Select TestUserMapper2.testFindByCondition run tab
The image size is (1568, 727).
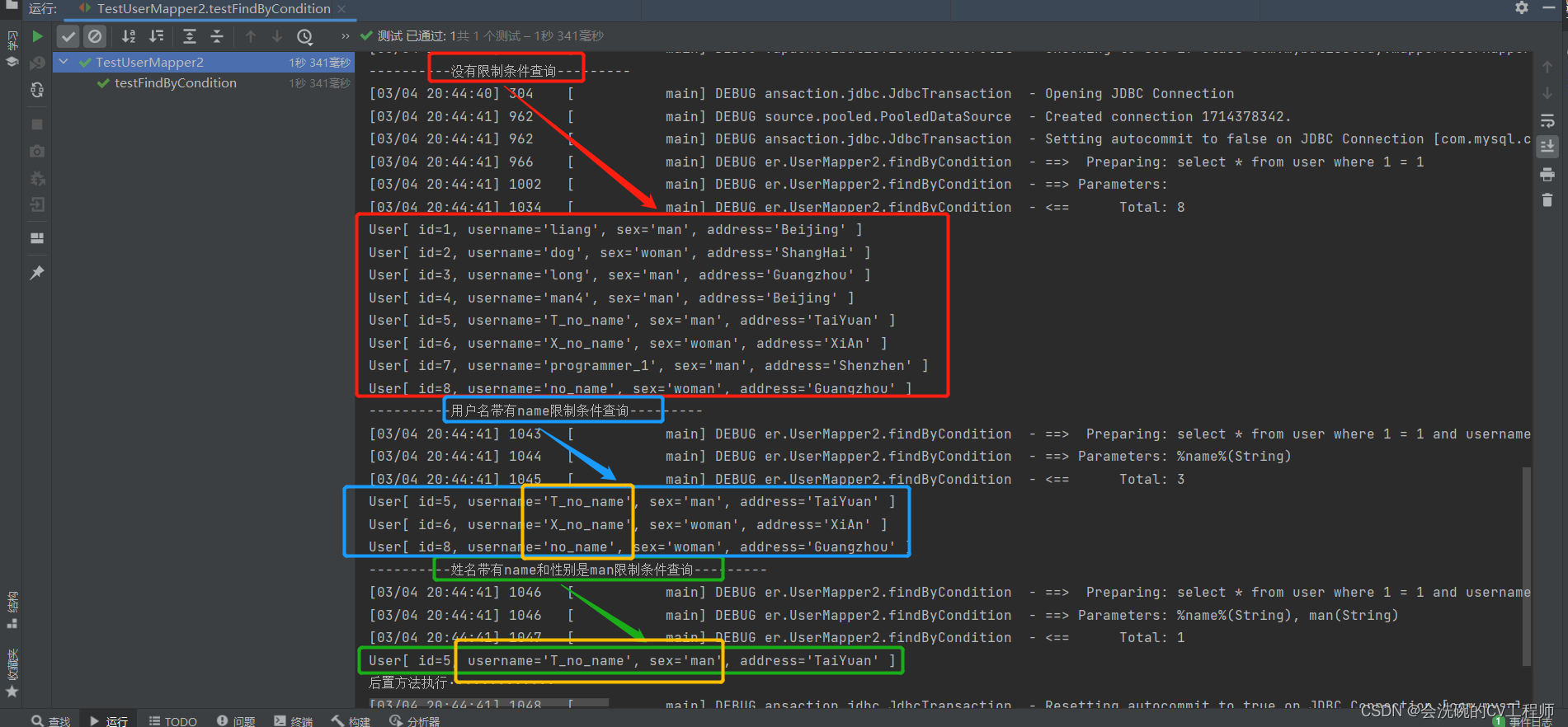pos(213,8)
